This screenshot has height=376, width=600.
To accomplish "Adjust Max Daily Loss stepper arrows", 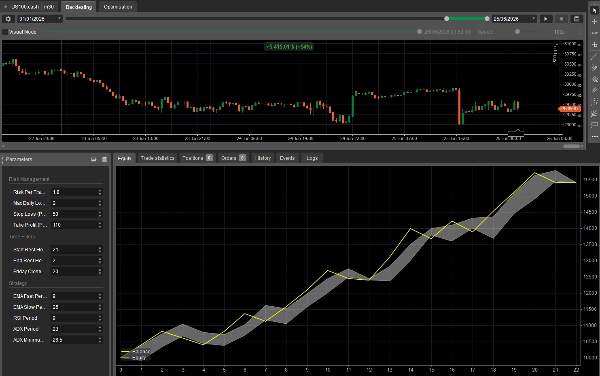I will click(x=100, y=203).
